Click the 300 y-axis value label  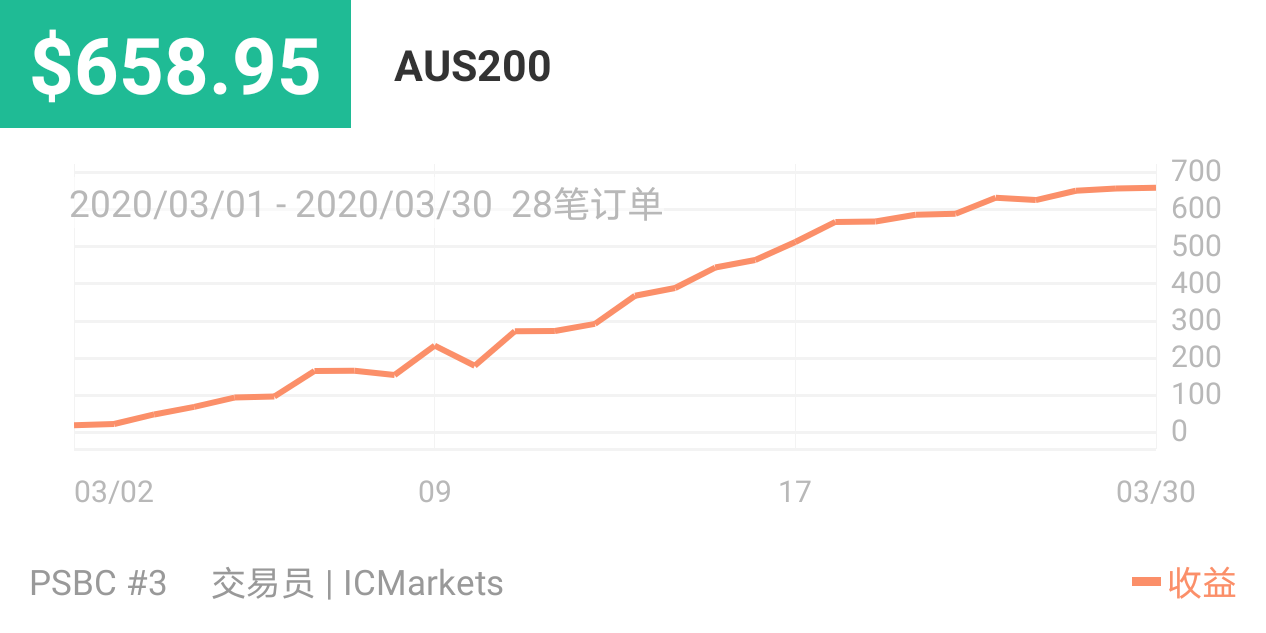tap(1196, 320)
